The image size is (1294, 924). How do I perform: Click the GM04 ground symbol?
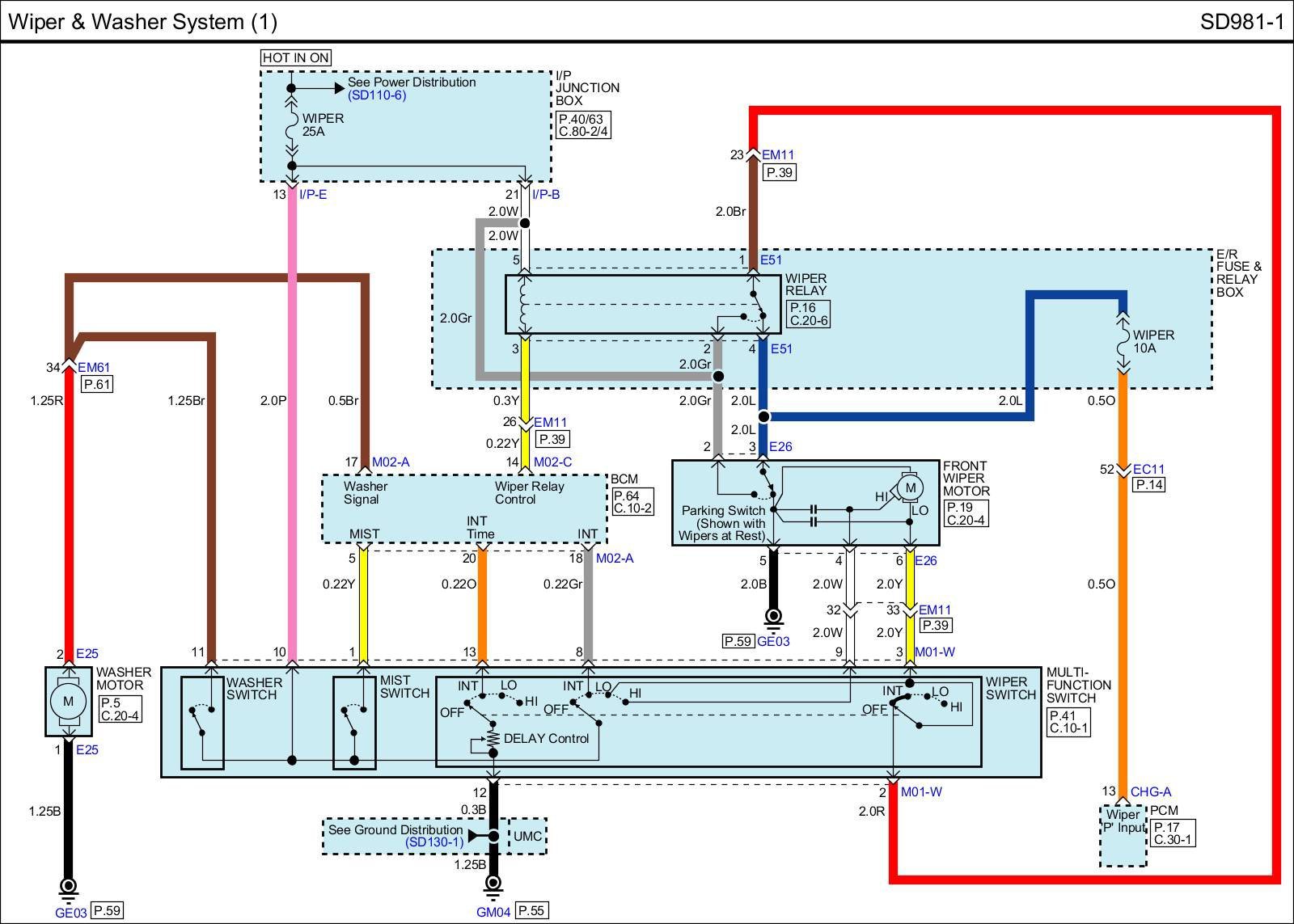tap(493, 890)
